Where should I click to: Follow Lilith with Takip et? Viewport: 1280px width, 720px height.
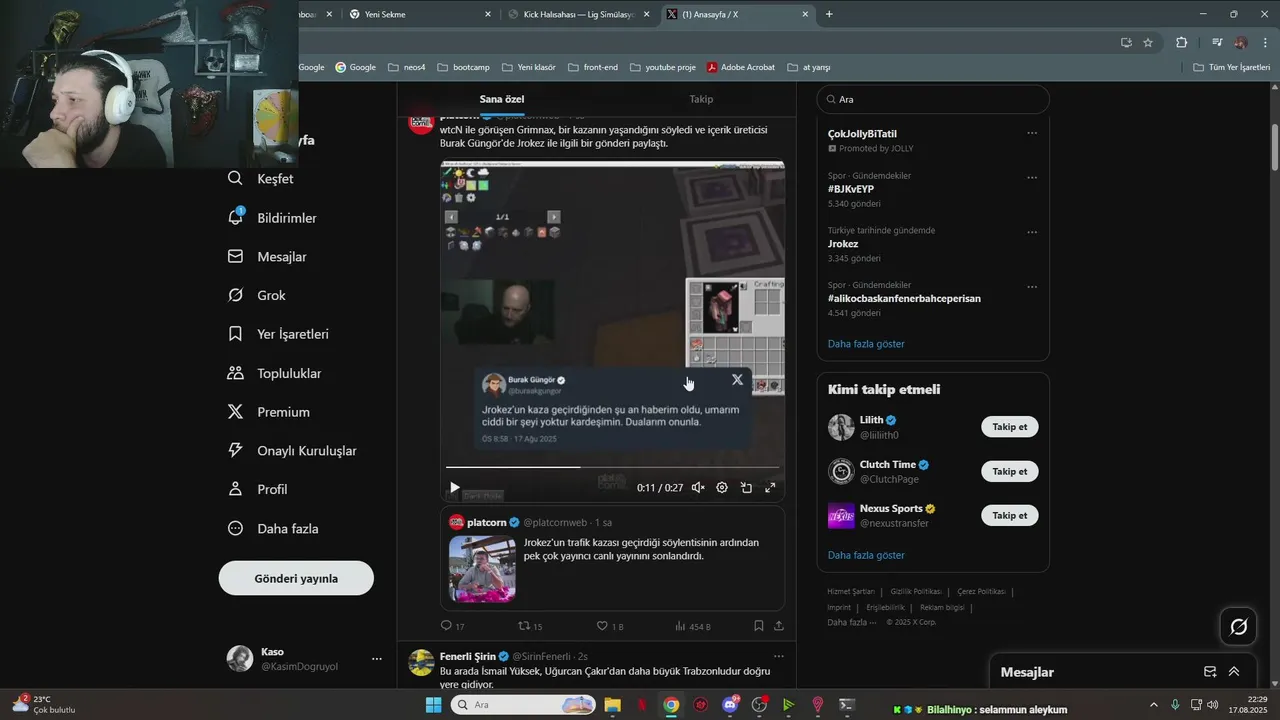[1009, 427]
